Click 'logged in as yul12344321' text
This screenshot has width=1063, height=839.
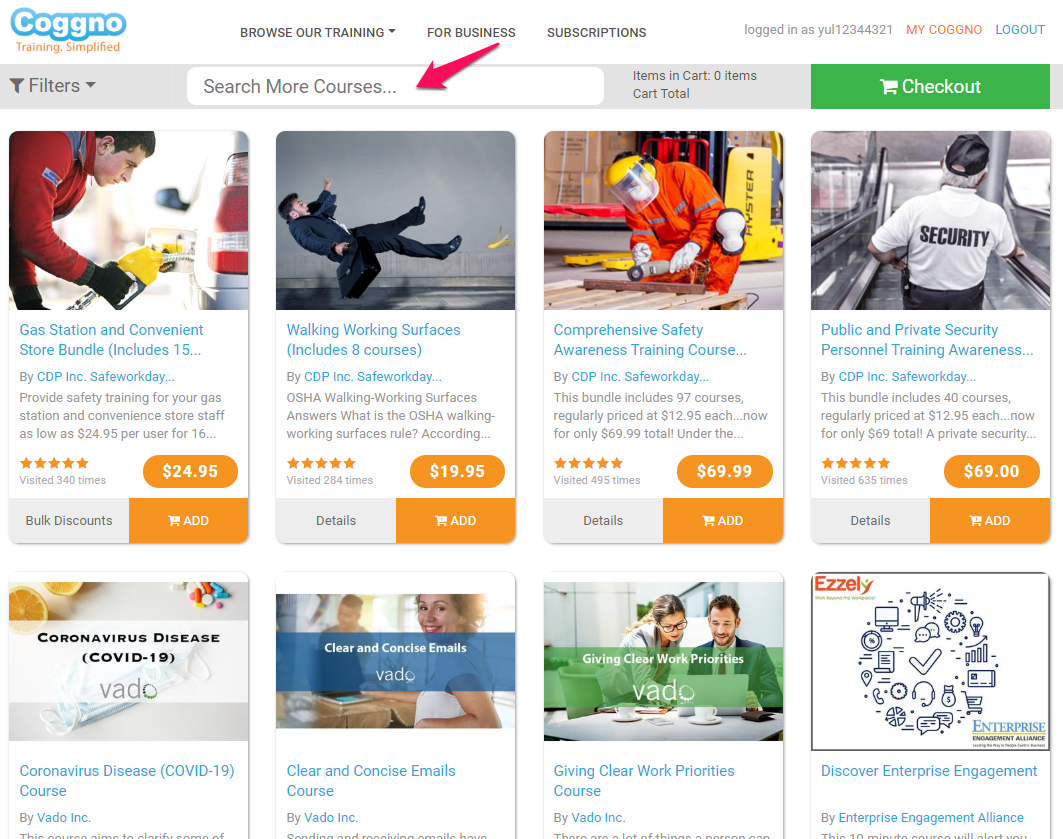[818, 30]
